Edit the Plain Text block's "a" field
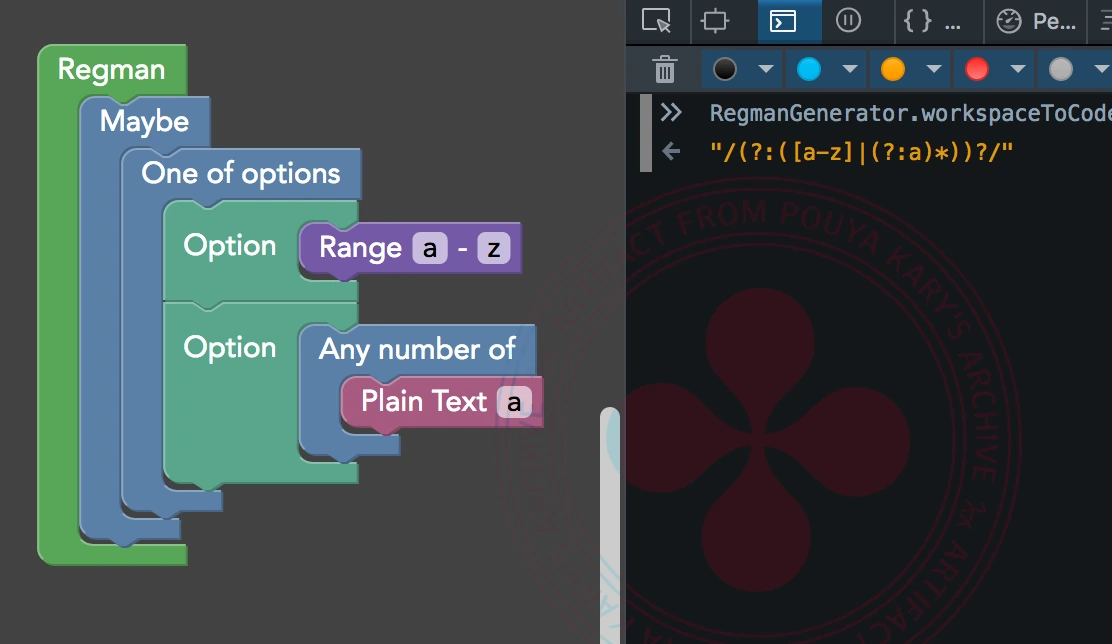Image resolution: width=1112 pixels, height=644 pixels. [514, 402]
